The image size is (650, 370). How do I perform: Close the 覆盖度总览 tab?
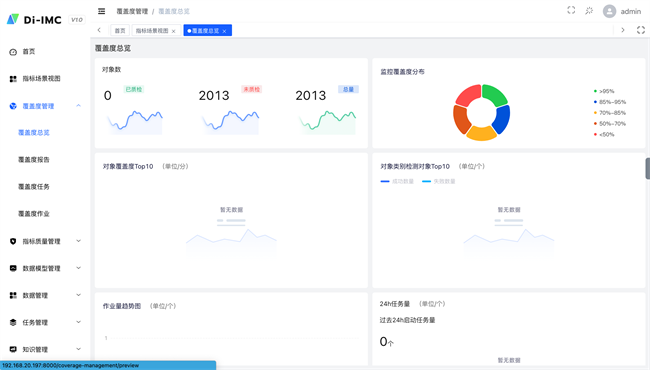pos(224,31)
